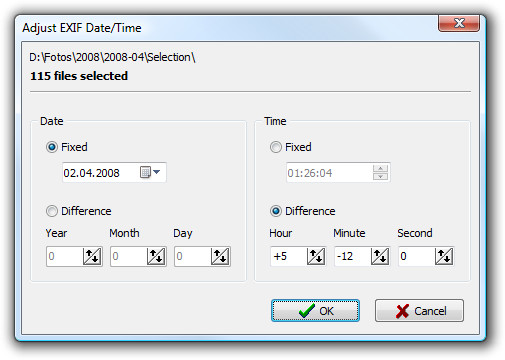
Task: Click the Second difference spinner icon
Action: pos(444,256)
